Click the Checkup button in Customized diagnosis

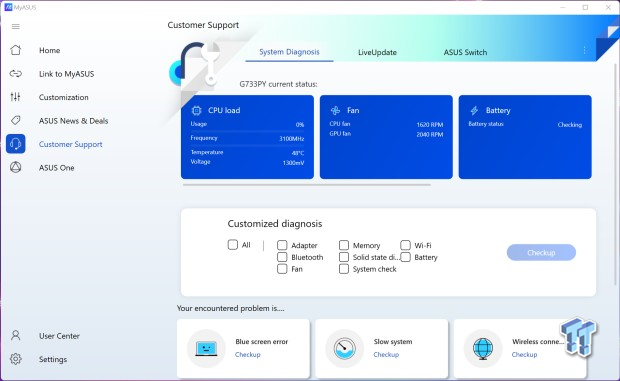[x=541, y=253]
